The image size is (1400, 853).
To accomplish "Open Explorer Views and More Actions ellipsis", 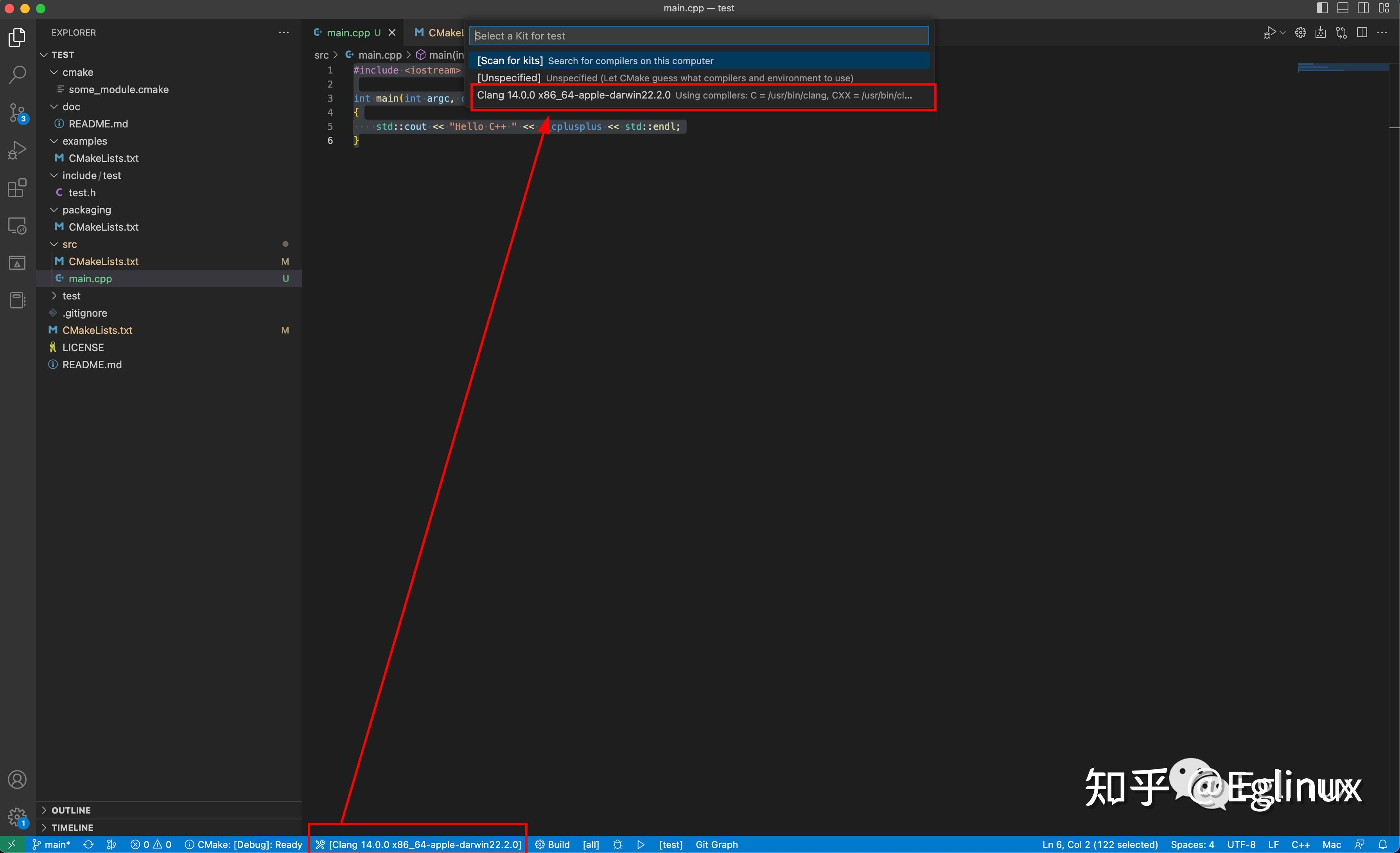I will coord(284,32).
